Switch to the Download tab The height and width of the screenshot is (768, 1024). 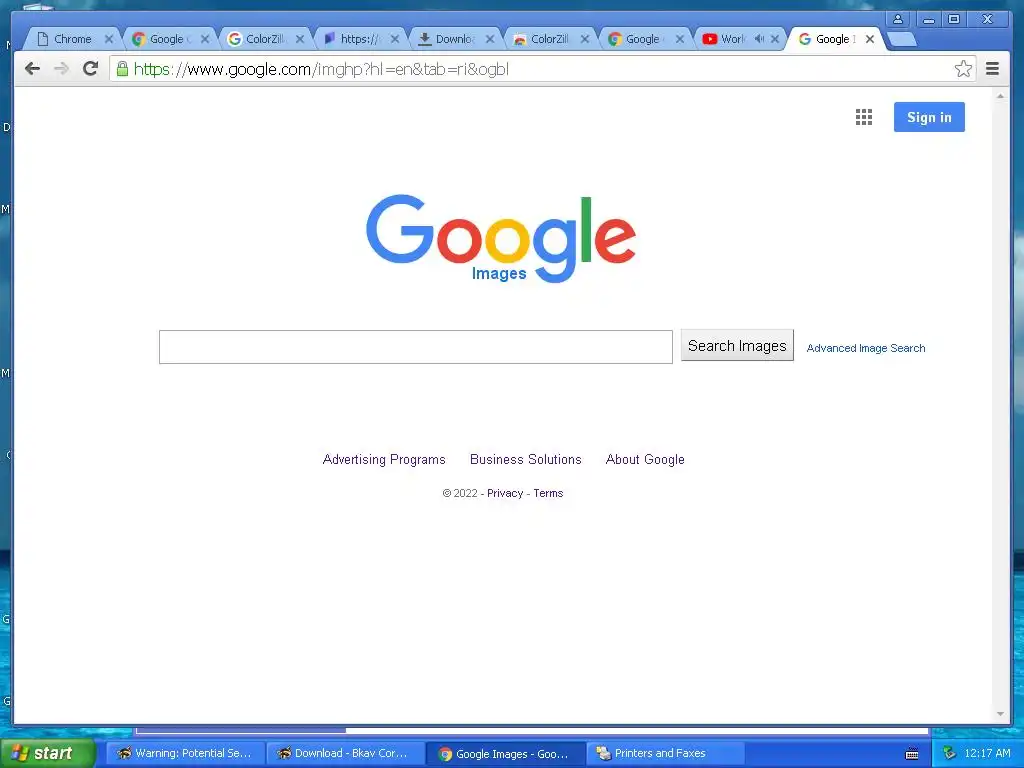coord(455,39)
